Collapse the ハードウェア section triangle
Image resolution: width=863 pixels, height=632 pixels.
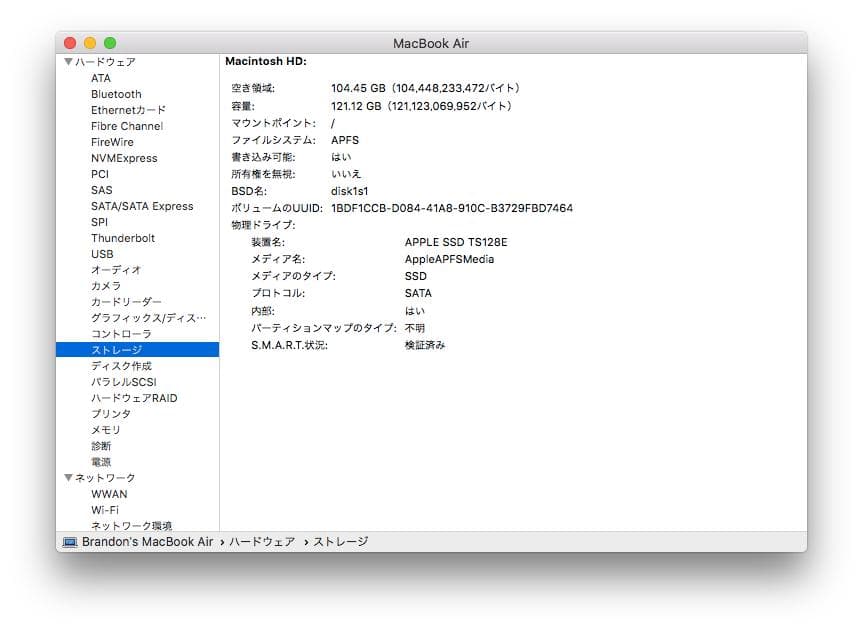[x=68, y=62]
